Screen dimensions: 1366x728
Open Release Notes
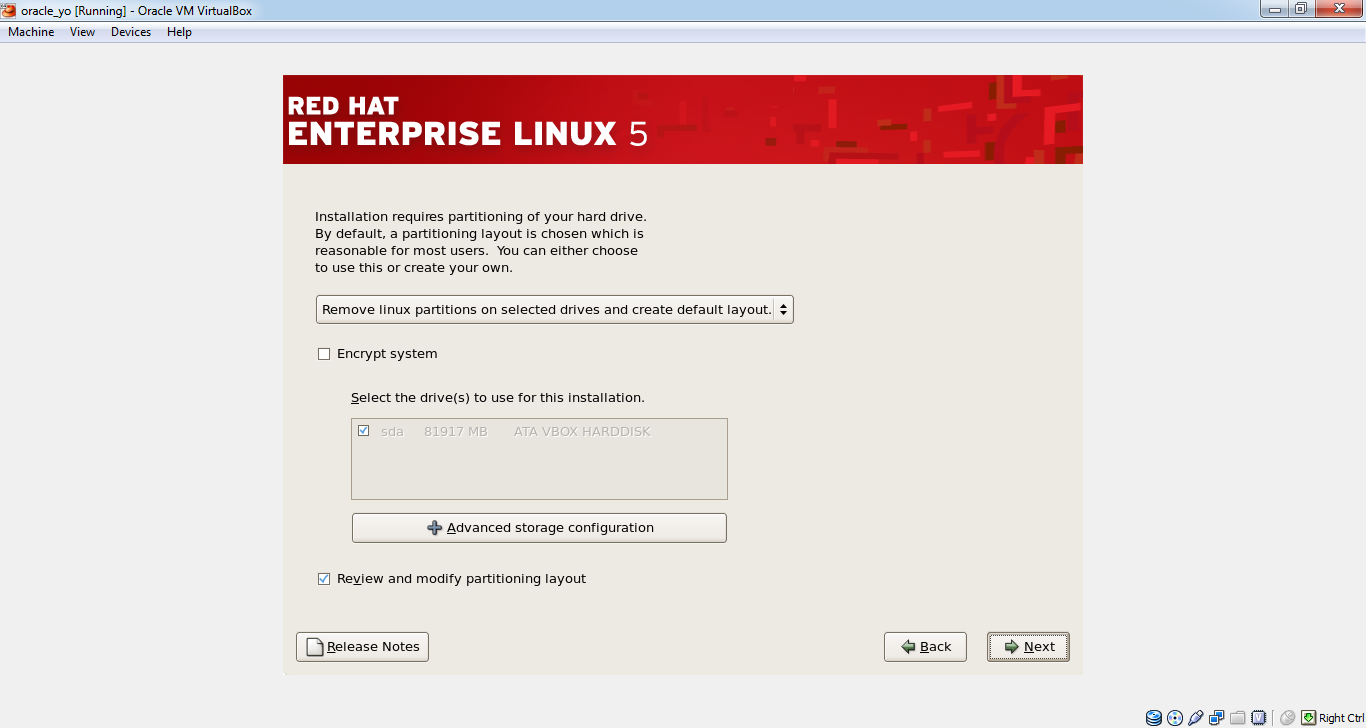point(362,647)
